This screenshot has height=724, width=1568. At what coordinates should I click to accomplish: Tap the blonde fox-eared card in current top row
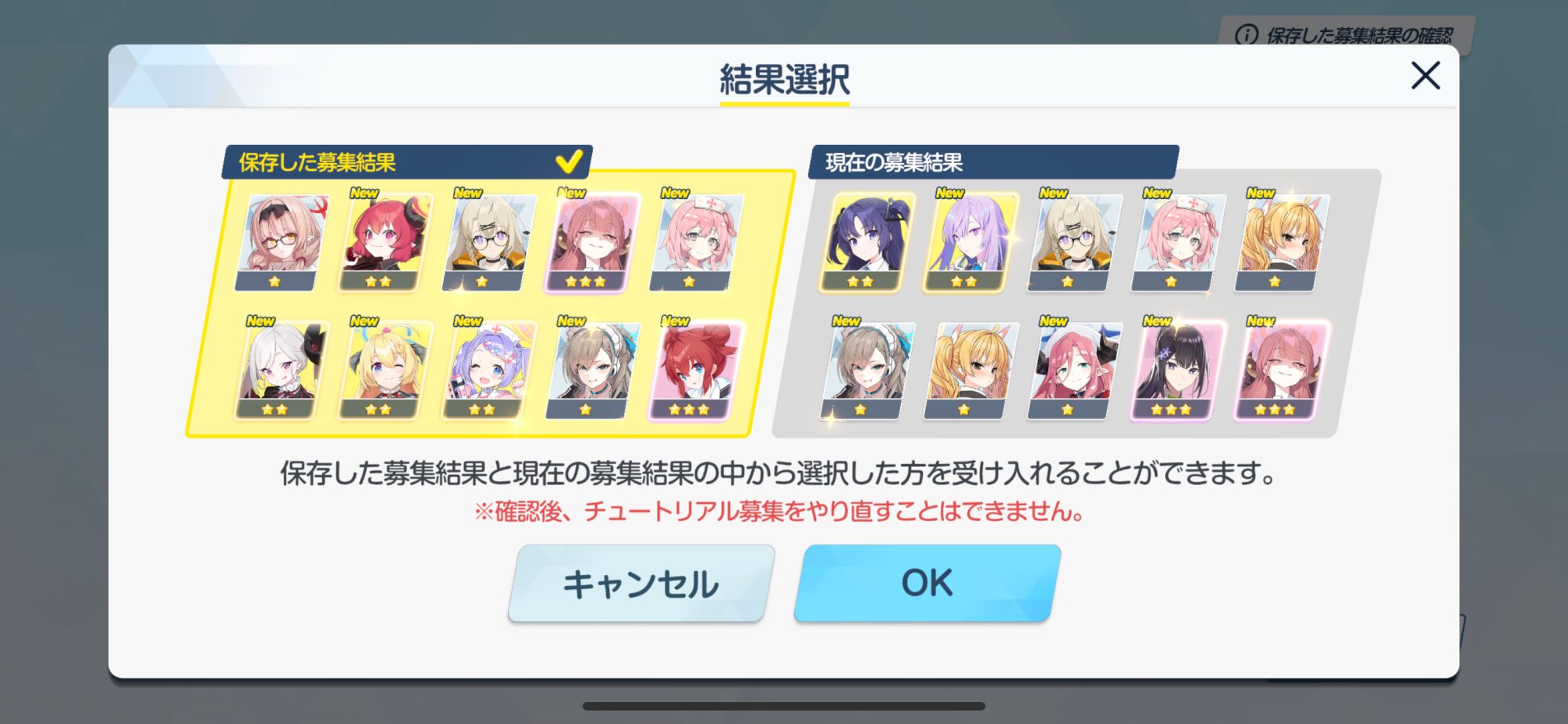(1278, 243)
